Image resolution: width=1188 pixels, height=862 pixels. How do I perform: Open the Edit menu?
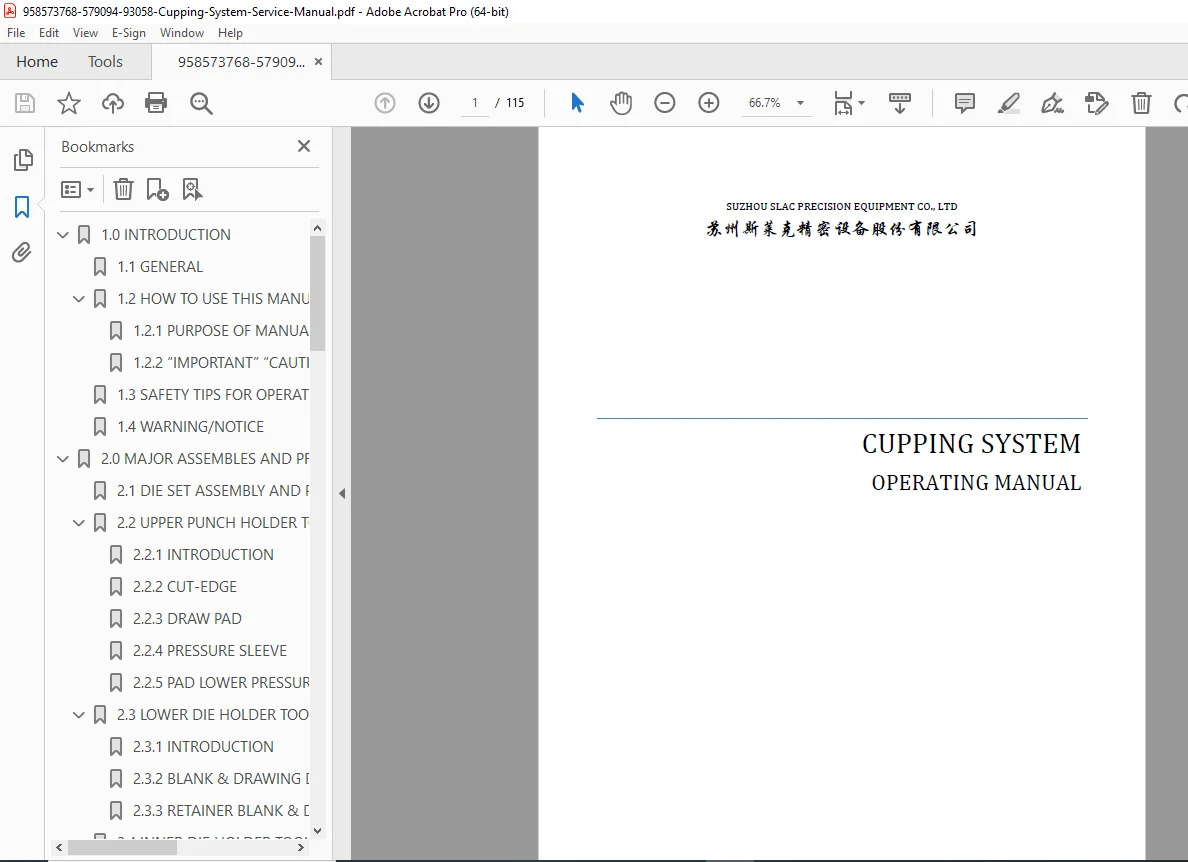[x=48, y=33]
